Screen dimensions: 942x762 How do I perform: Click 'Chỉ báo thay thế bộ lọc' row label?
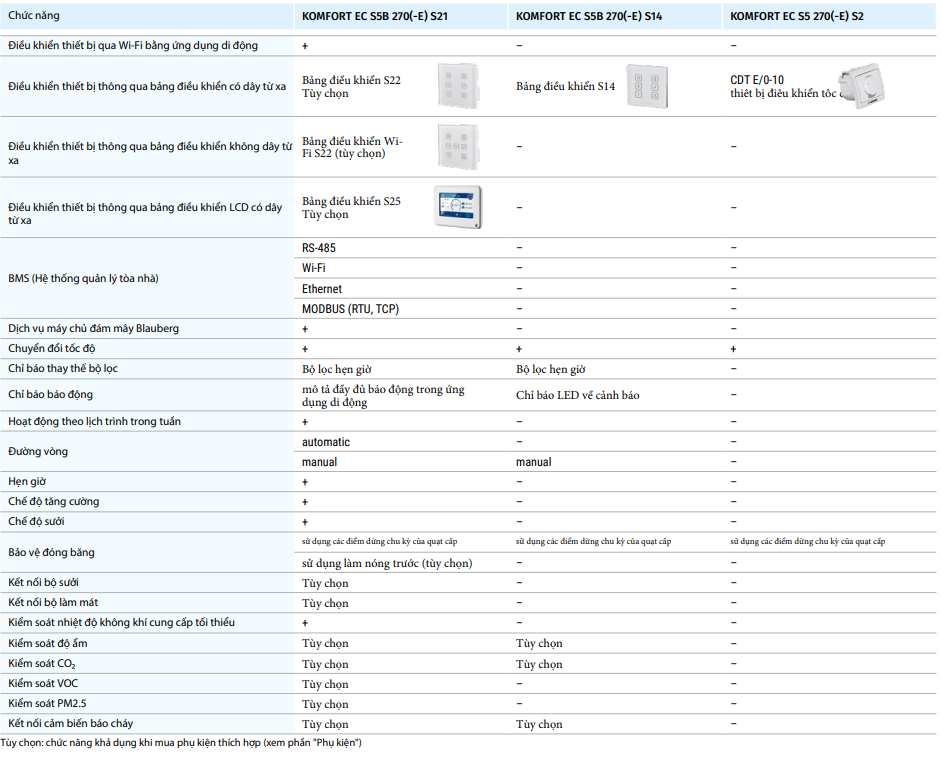tap(63, 368)
